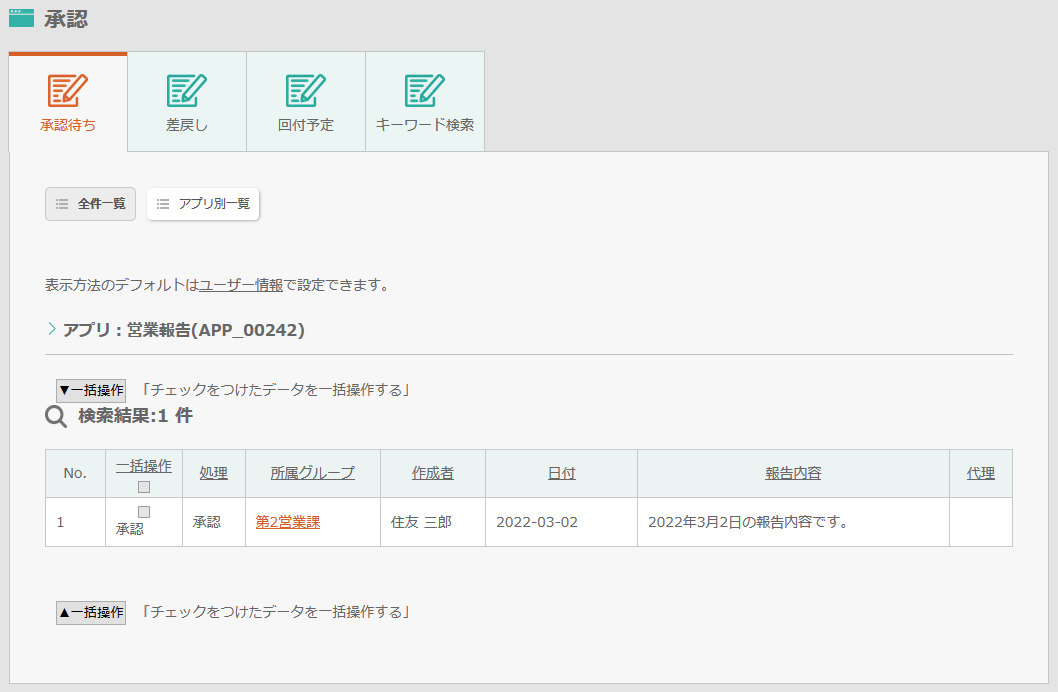Expand the lower ▲一括操作 button

click(91, 612)
